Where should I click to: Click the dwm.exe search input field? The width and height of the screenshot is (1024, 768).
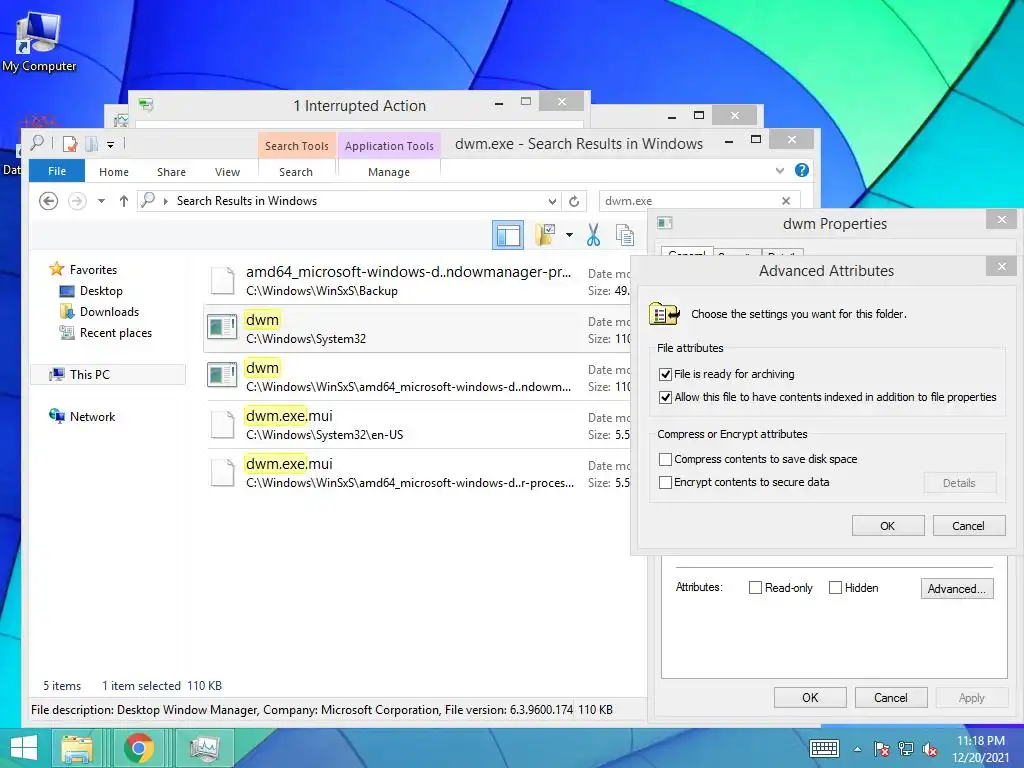pos(689,200)
